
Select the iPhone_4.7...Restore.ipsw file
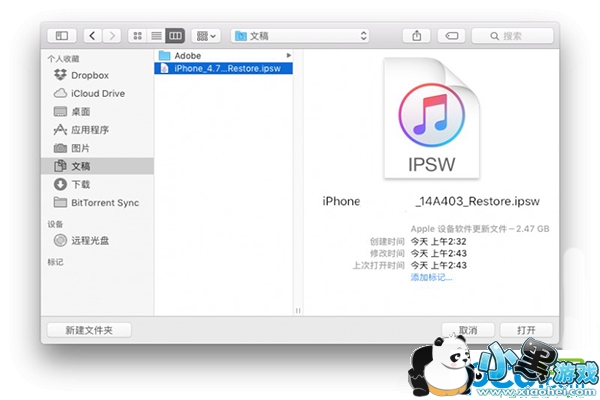point(223,69)
